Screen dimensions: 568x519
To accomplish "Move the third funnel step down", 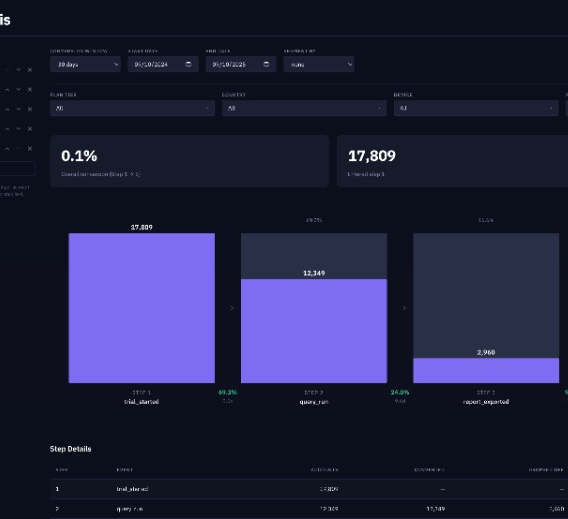I will (x=18, y=109).
